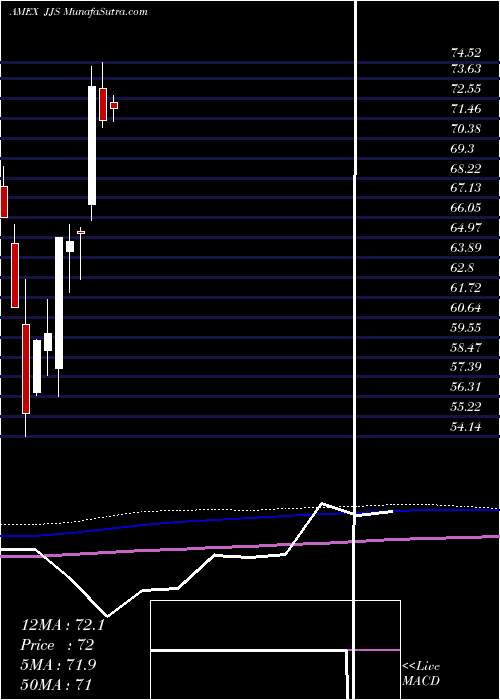Image resolution: width=500 pixels, height=700 pixels.
Task: Click the 73.63 price axis label
Action: 466,69
